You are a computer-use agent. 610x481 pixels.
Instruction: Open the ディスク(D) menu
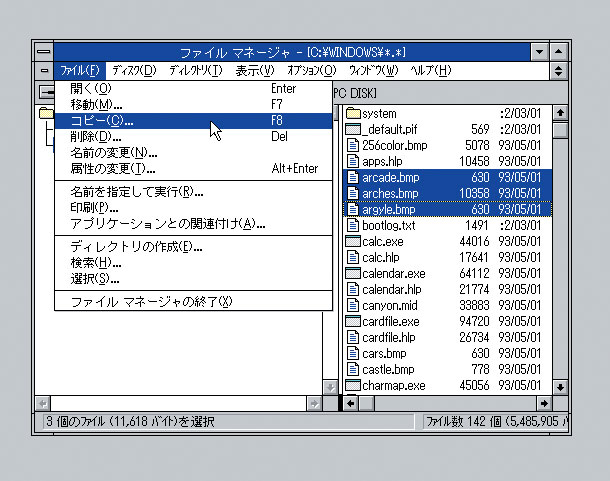(134, 71)
